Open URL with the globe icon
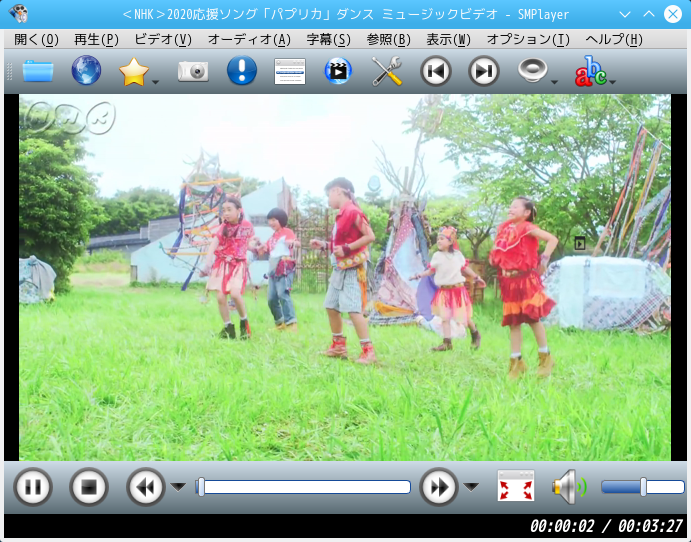Screen dimensions: 691x542 pyautogui.click(x=86, y=71)
